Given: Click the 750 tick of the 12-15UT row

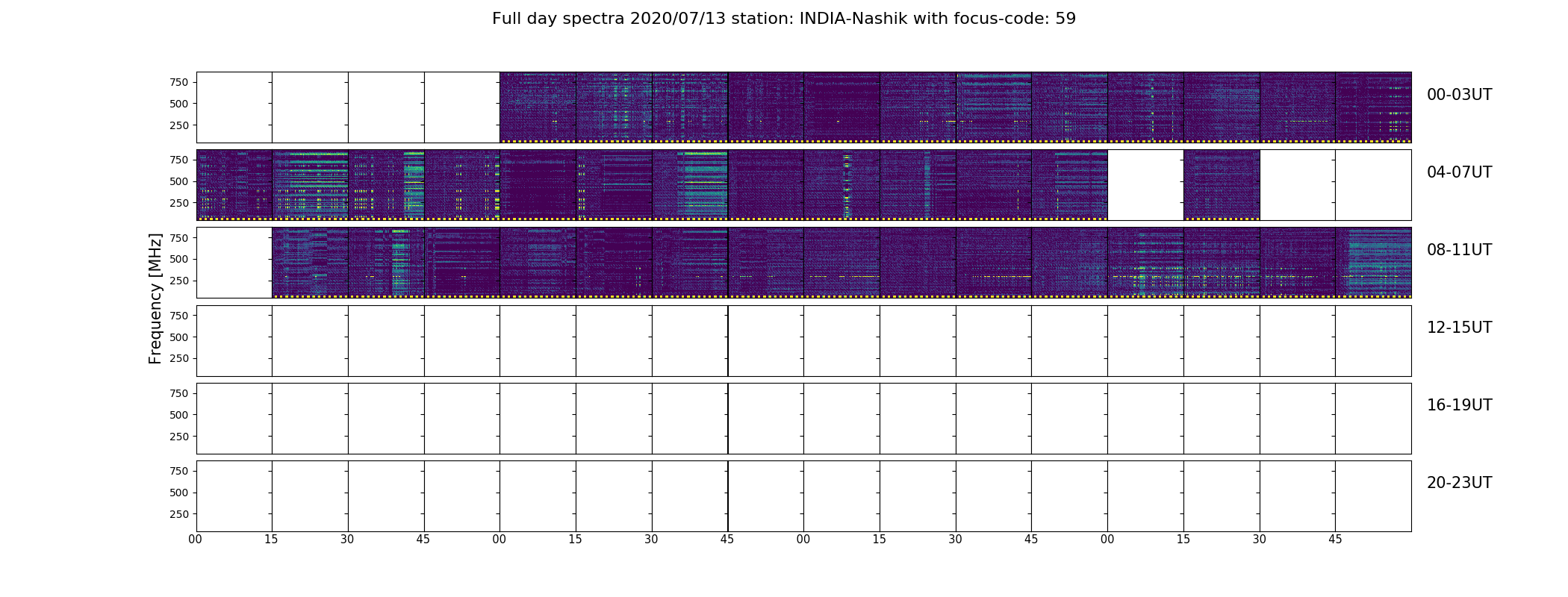Looking at the screenshot, I should (179, 316).
